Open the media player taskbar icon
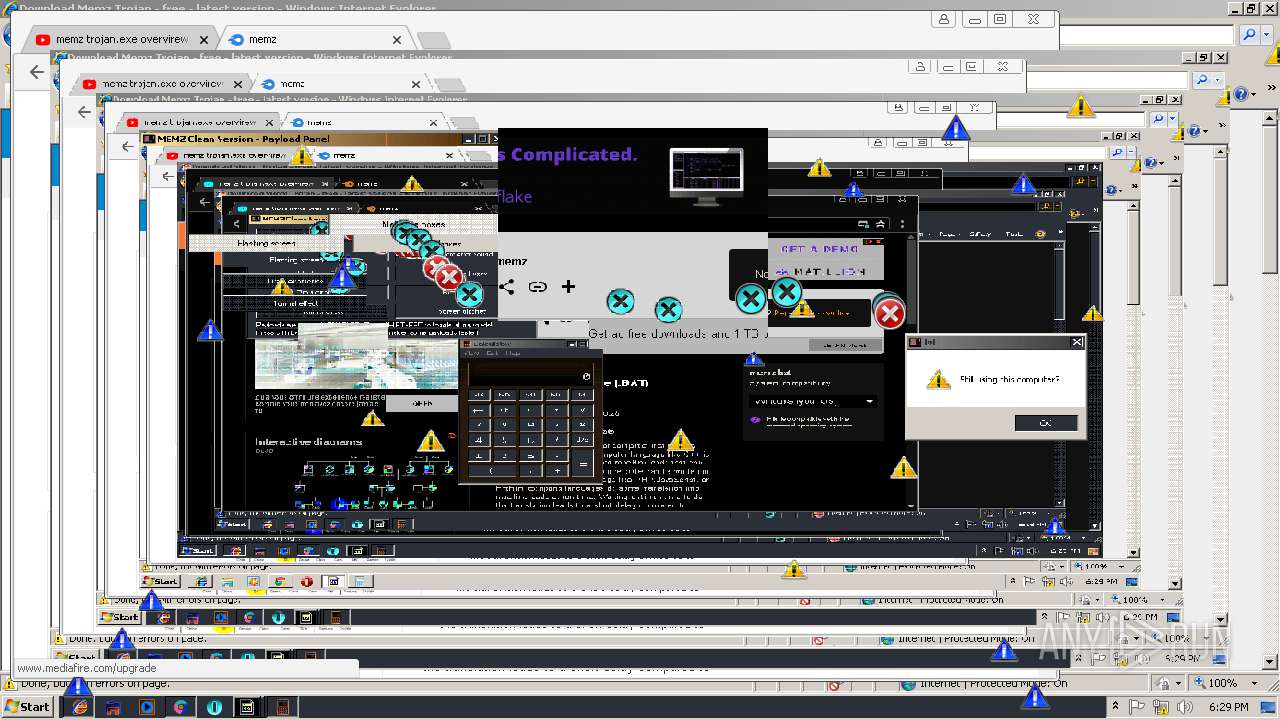 coord(146,707)
